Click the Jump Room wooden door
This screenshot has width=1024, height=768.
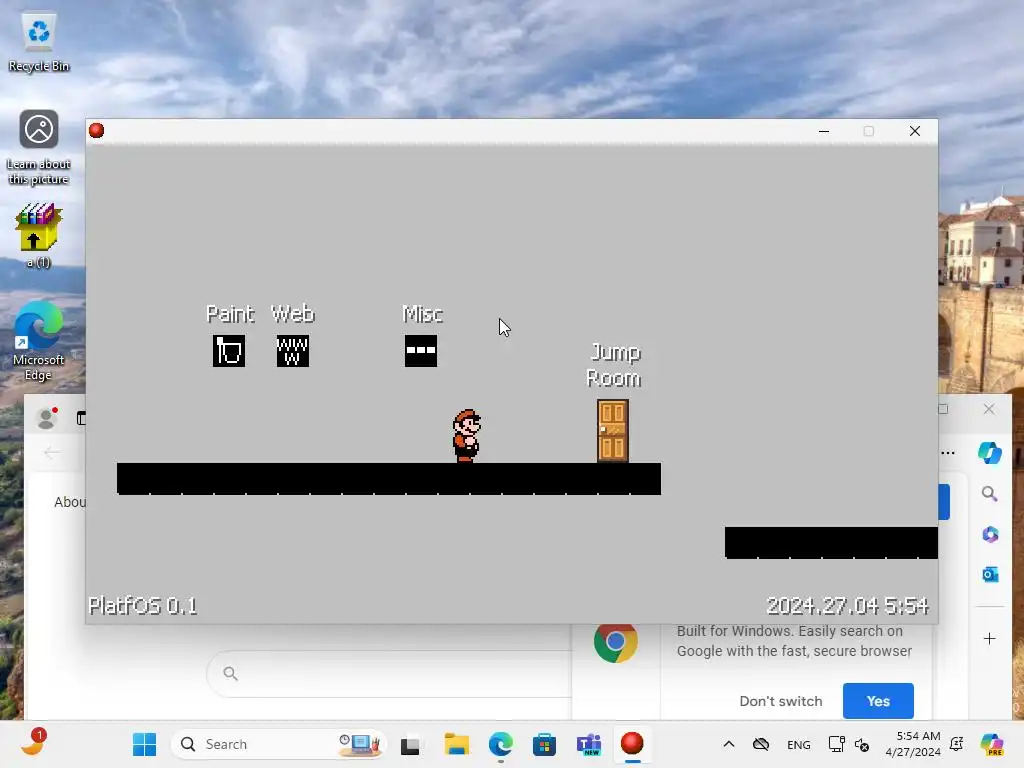tap(613, 431)
